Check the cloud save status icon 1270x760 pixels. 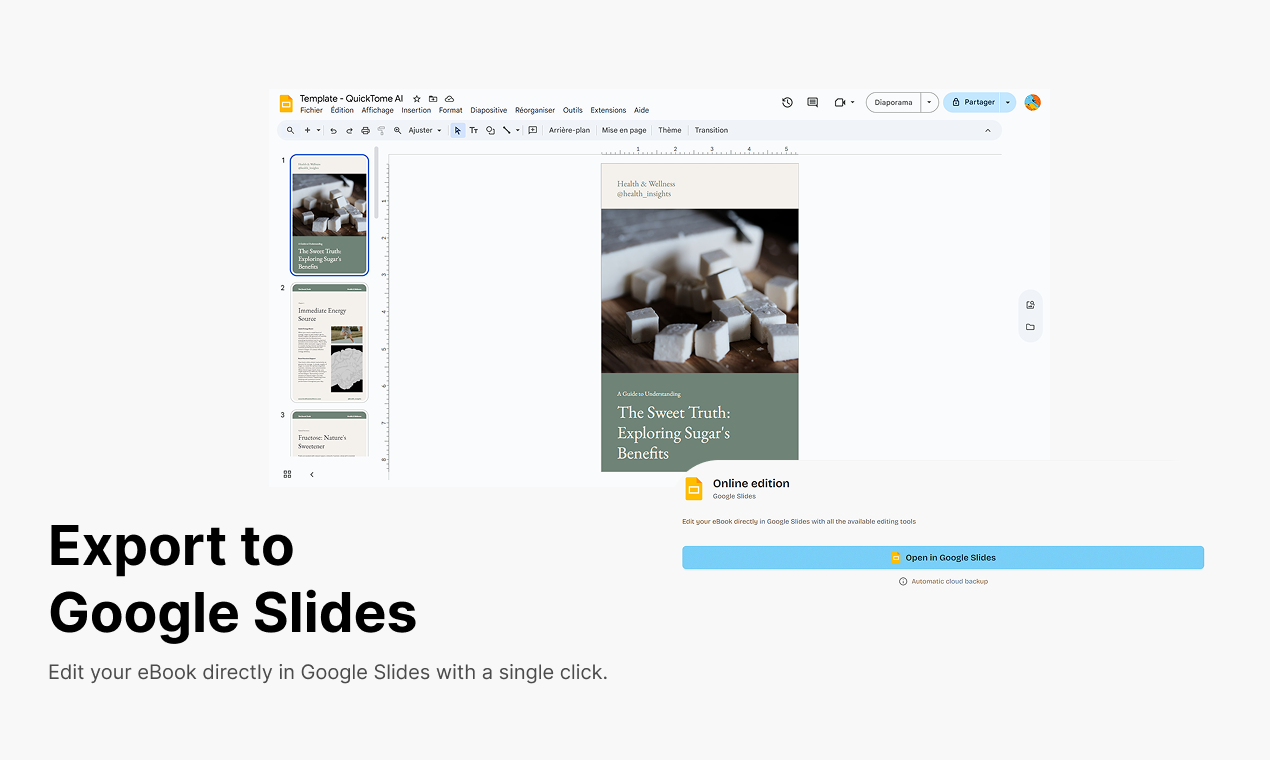pyautogui.click(x=449, y=99)
